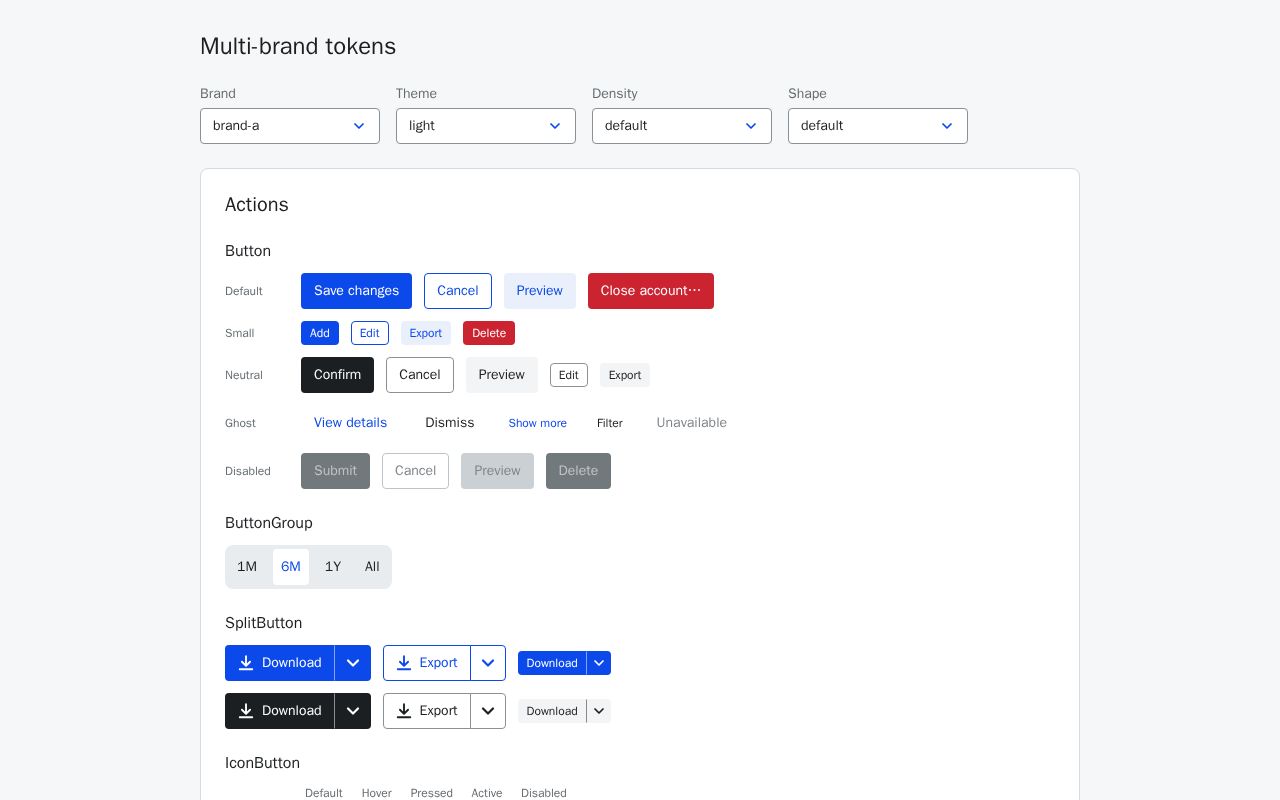Viewport: 1280px width, 800px height.
Task: Switch the range to All
Action: point(372,567)
